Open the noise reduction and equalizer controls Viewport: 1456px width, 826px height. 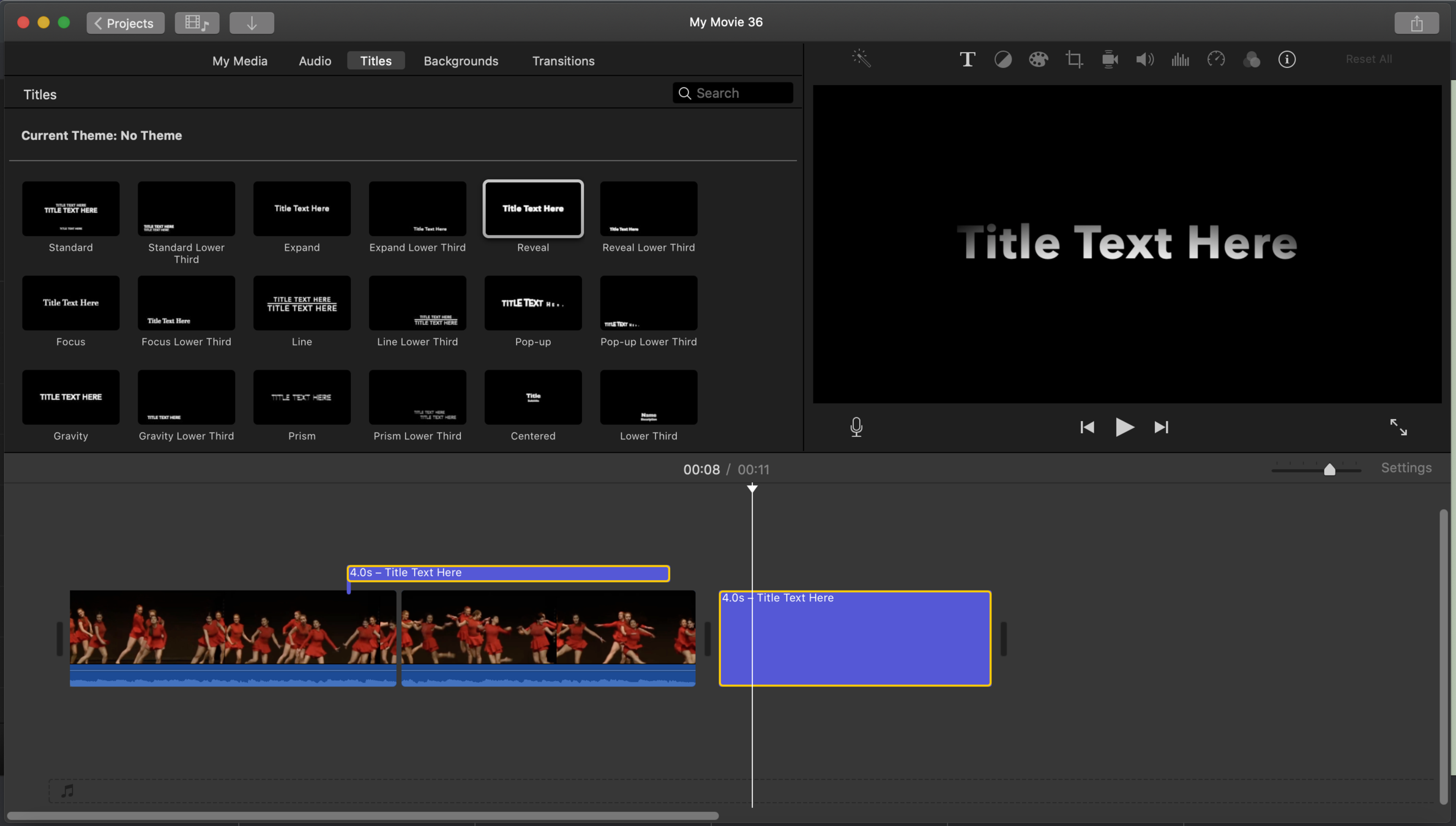click(x=1180, y=59)
